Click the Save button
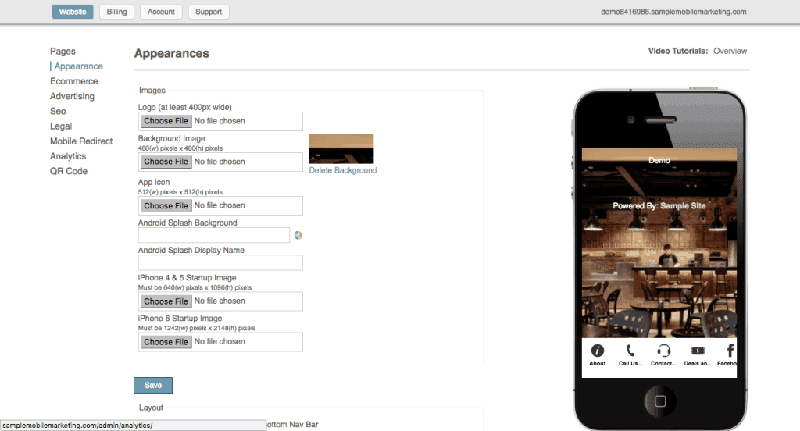This screenshot has height=431, width=800. 153,386
